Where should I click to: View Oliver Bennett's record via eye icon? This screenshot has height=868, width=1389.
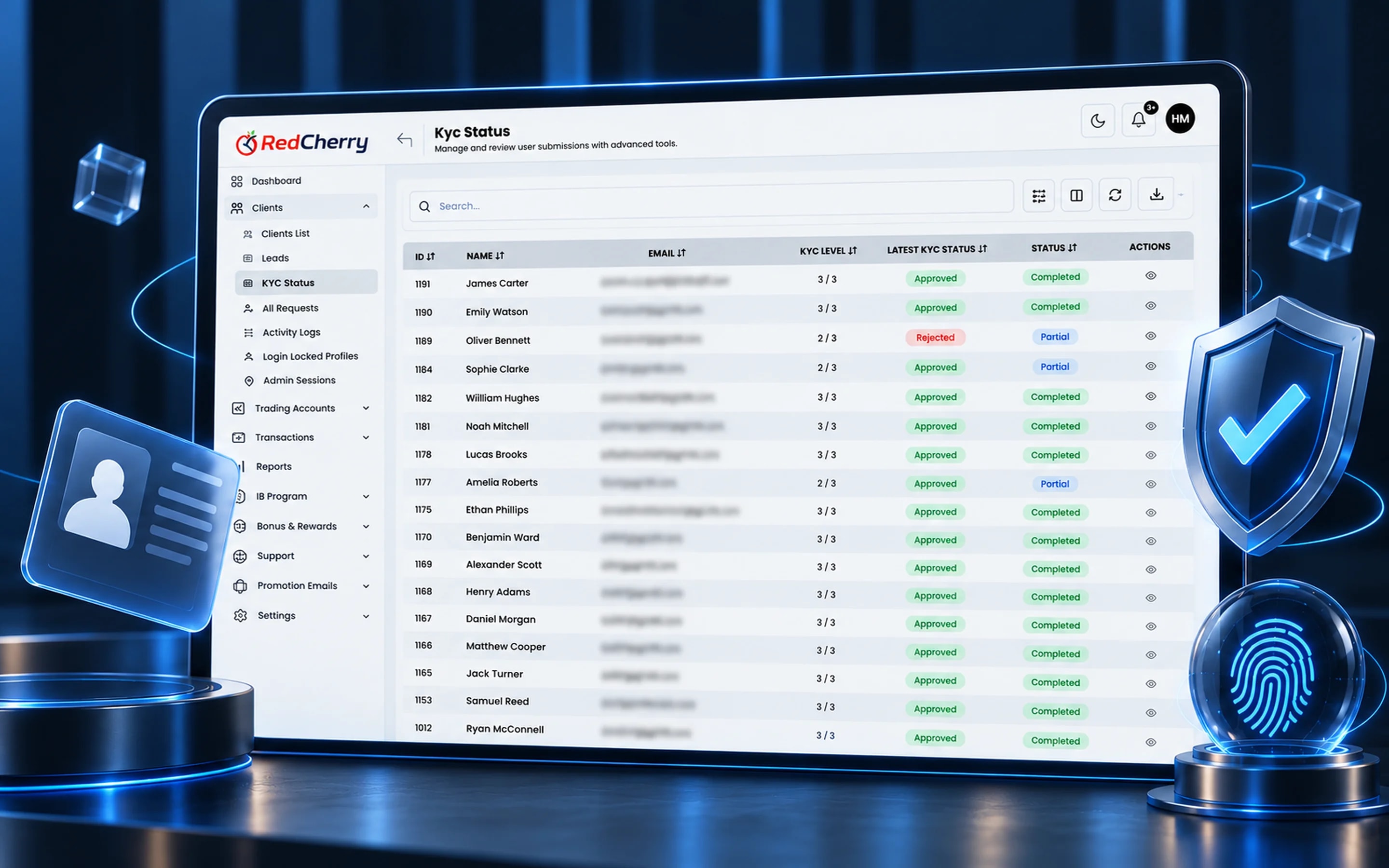1151,336
